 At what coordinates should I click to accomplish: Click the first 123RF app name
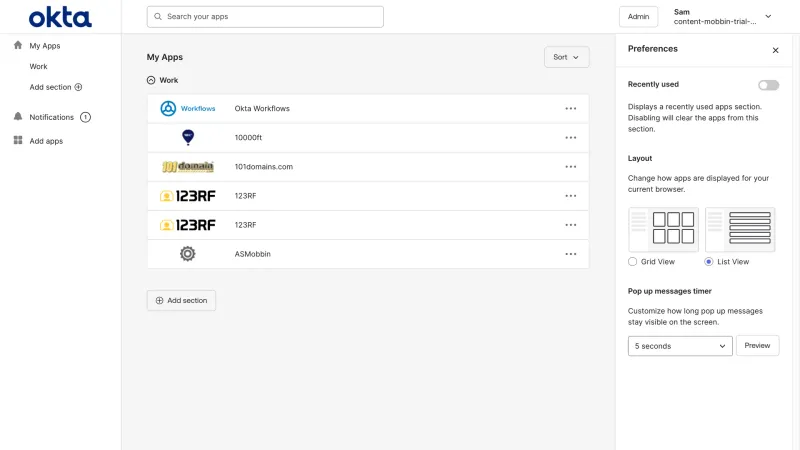pos(245,195)
